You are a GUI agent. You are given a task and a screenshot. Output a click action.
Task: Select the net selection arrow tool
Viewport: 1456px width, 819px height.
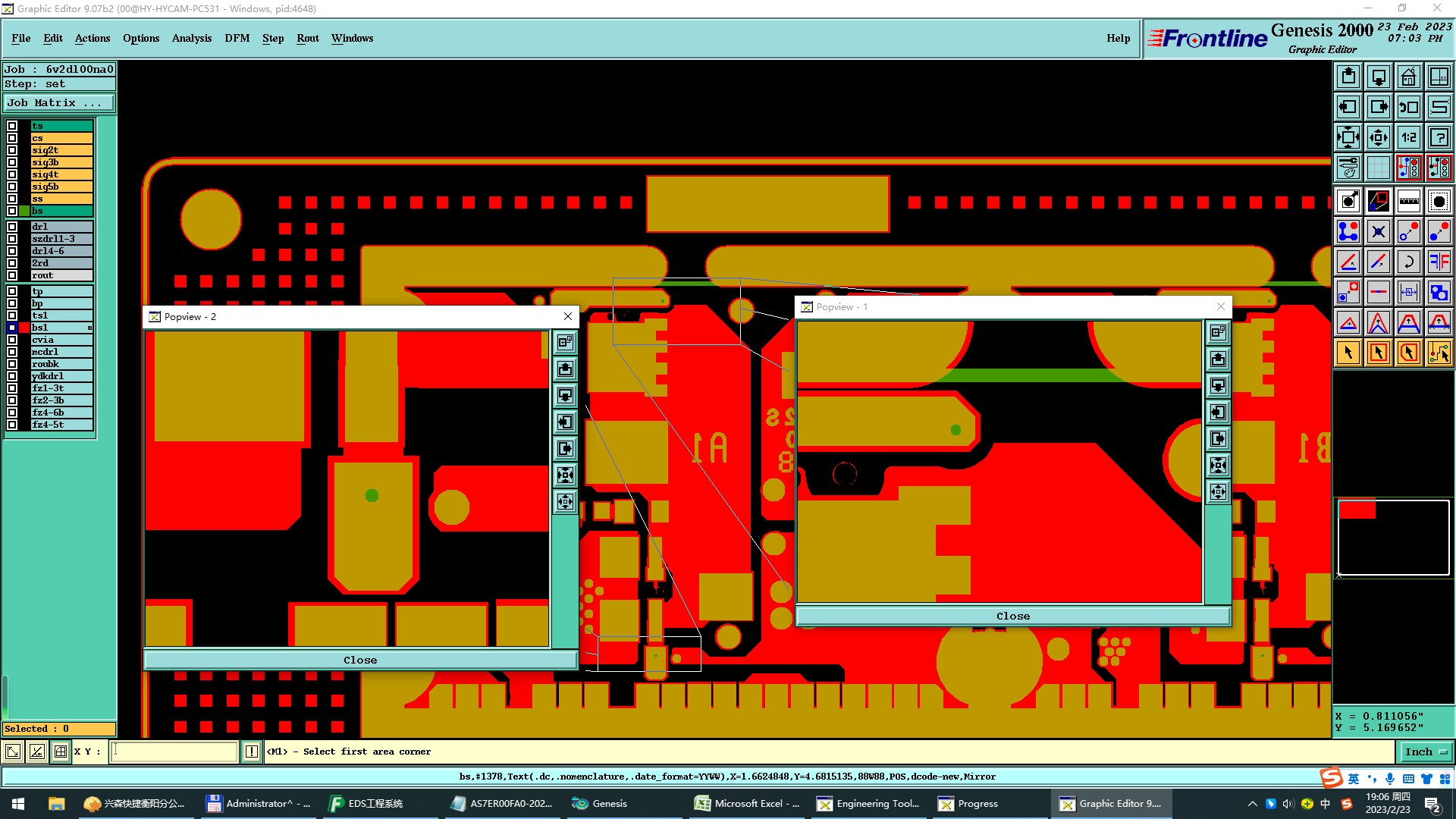coord(1439,353)
